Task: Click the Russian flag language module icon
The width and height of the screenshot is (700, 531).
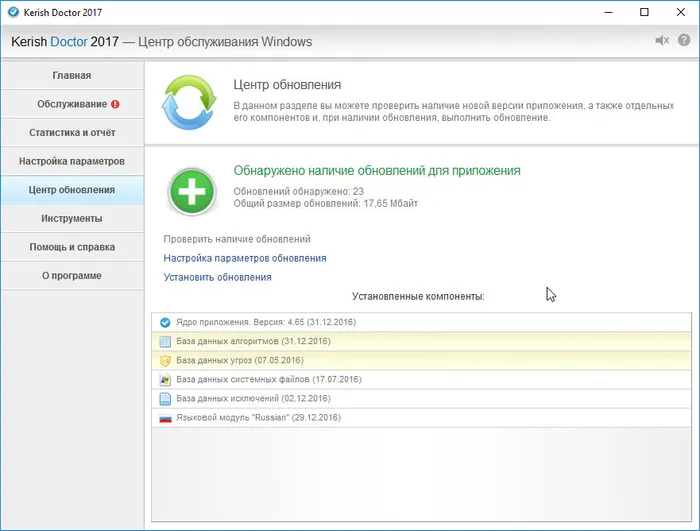Action: (x=165, y=418)
